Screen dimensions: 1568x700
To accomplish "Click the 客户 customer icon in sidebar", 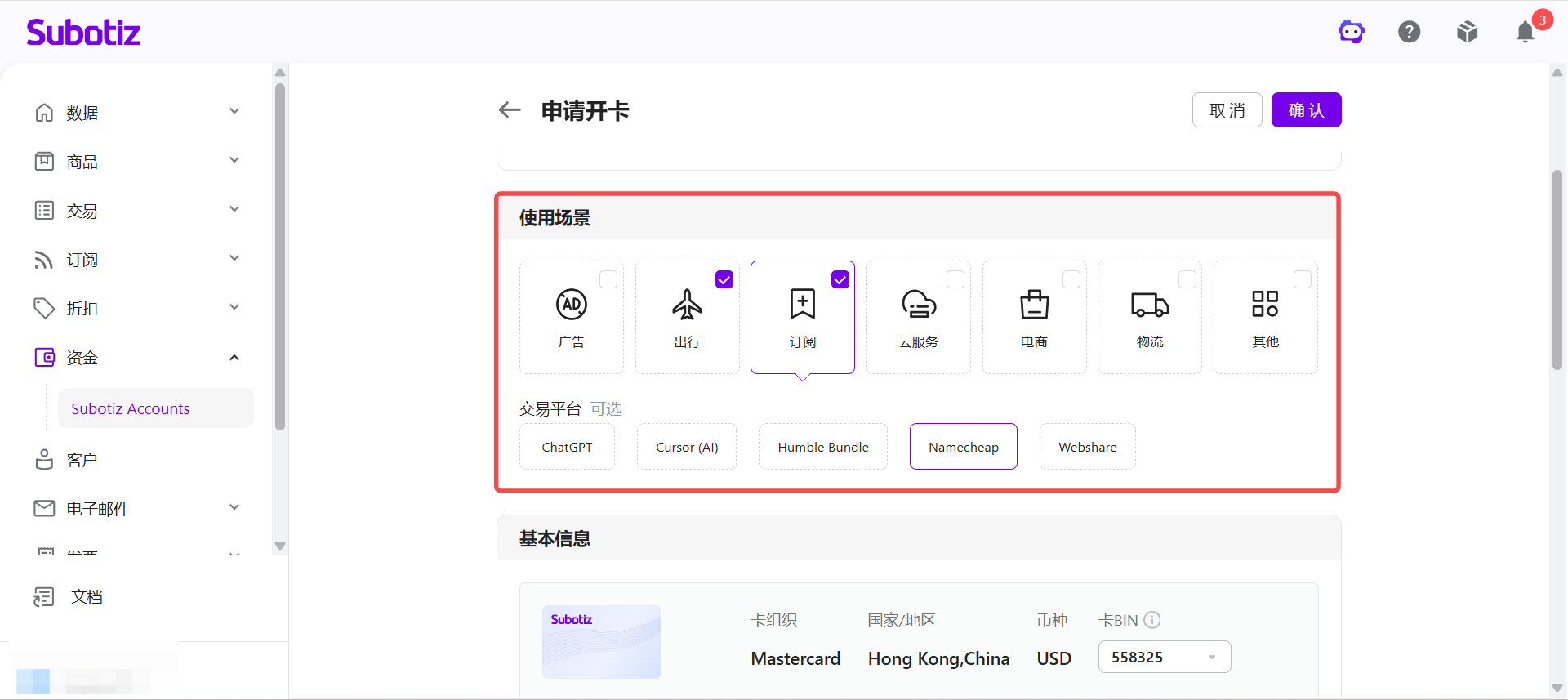I will click(44, 459).
